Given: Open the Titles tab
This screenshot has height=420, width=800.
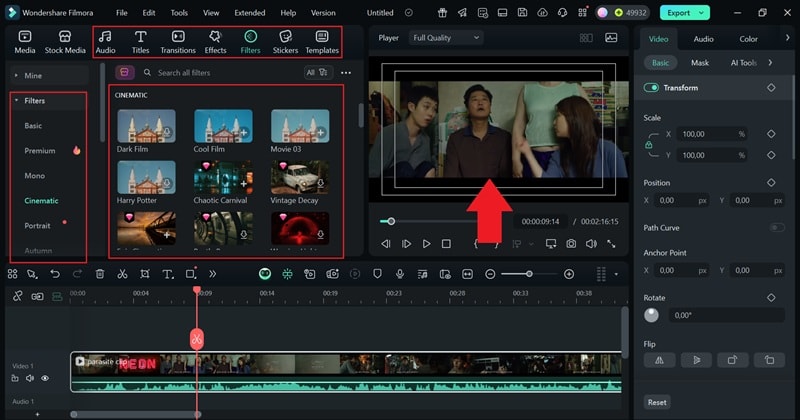Looking at the screenshot, I should (x=140, y=42).
